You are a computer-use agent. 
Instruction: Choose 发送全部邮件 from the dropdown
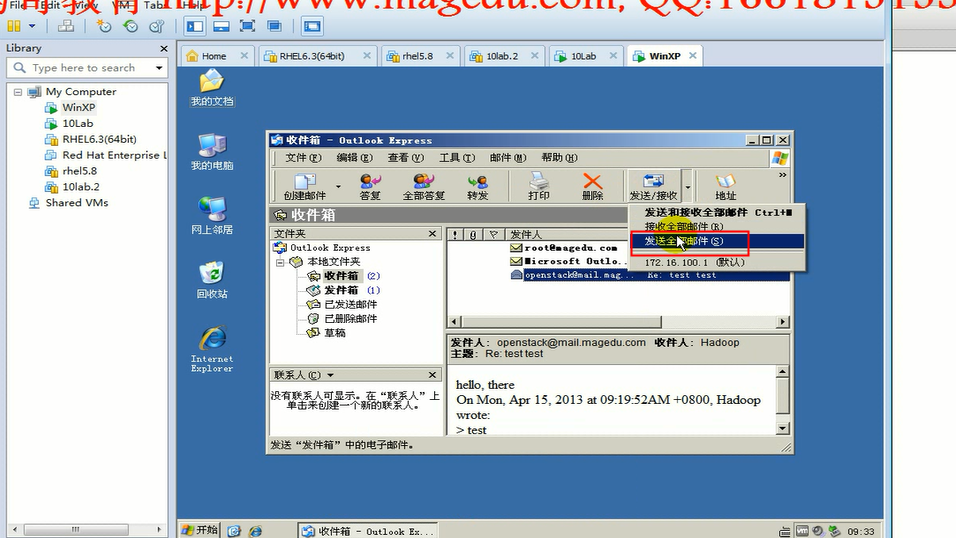[x=717, y=241]
